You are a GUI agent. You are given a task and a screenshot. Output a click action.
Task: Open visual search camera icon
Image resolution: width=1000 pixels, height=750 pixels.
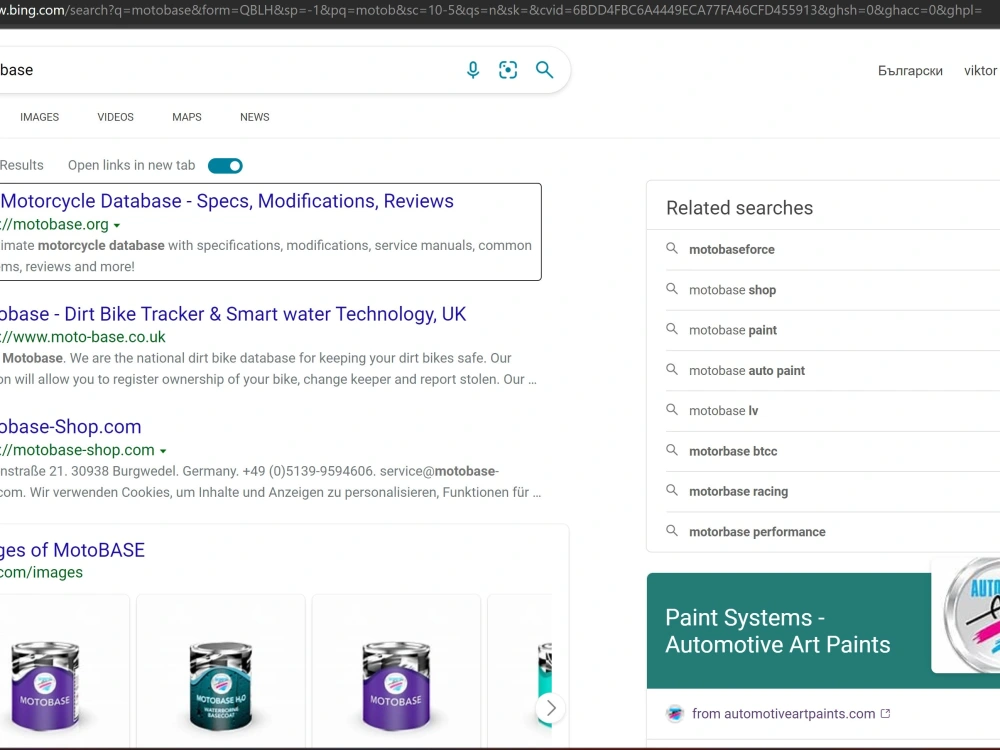pyautogui.click(x=508, y=70)
